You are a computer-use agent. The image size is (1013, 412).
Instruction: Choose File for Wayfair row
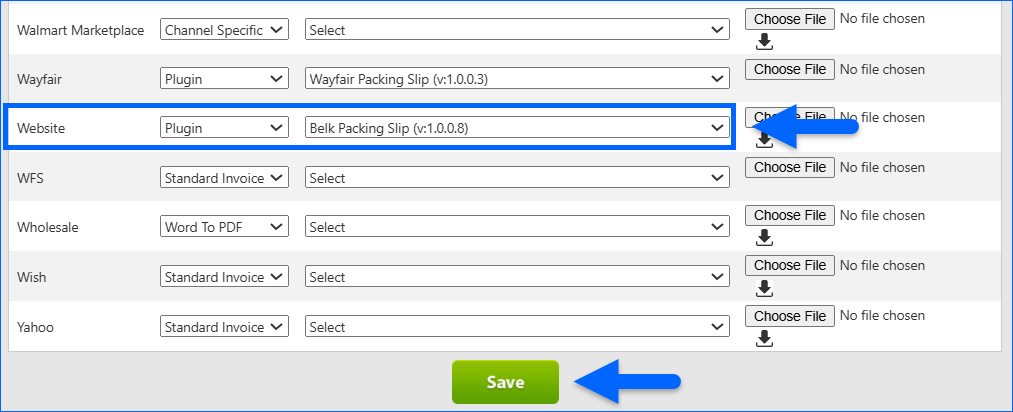(790, 69)
